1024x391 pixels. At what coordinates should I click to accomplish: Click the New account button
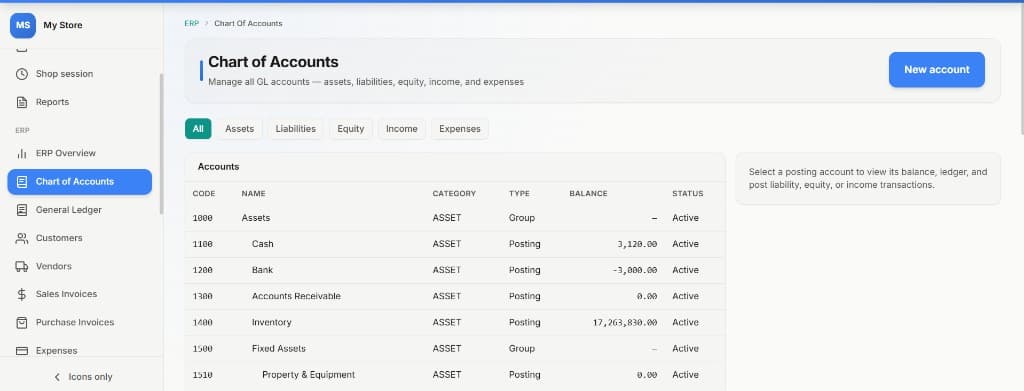[x=936, y=70]
